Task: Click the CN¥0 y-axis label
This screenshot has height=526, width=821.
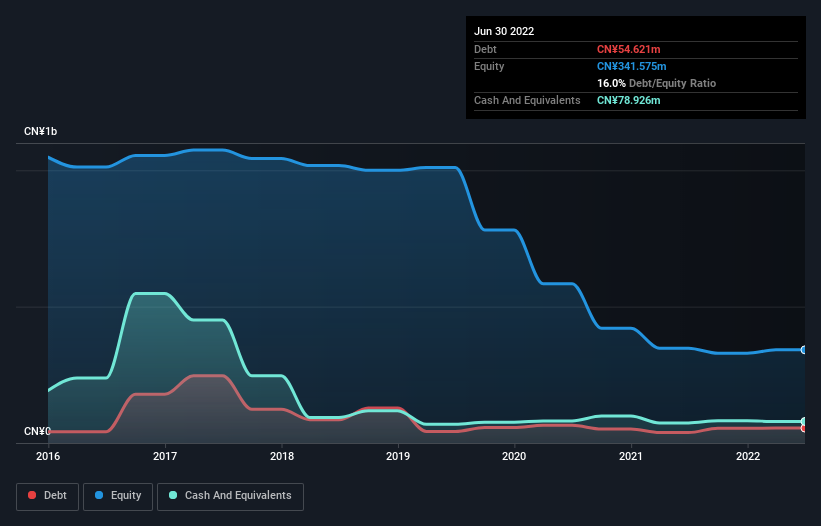Action: (37, 431)
